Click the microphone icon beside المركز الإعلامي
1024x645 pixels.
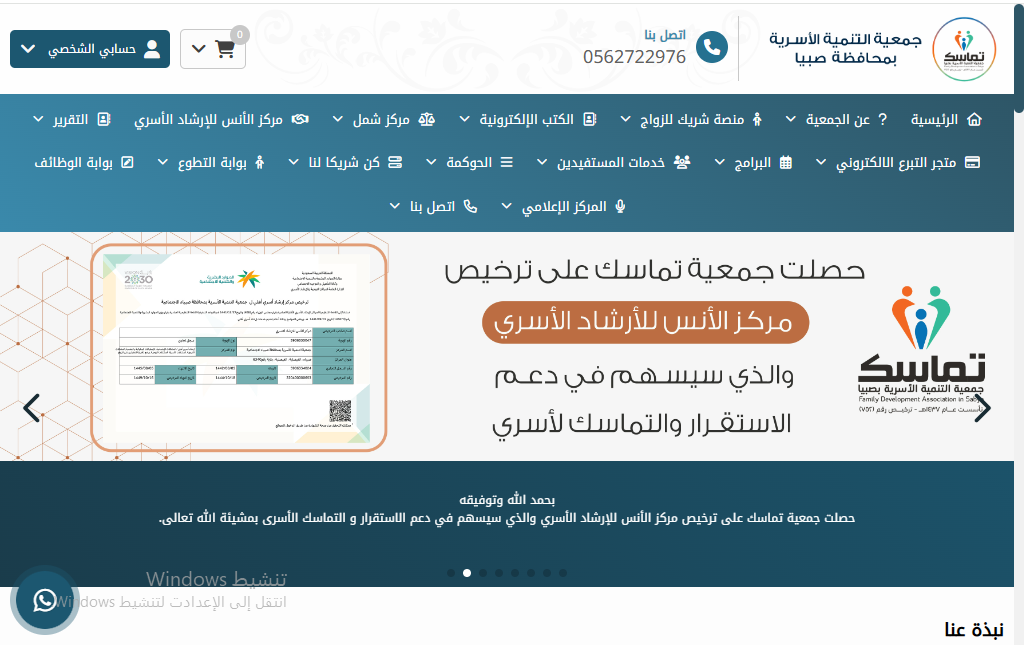(x=620, y=206)
